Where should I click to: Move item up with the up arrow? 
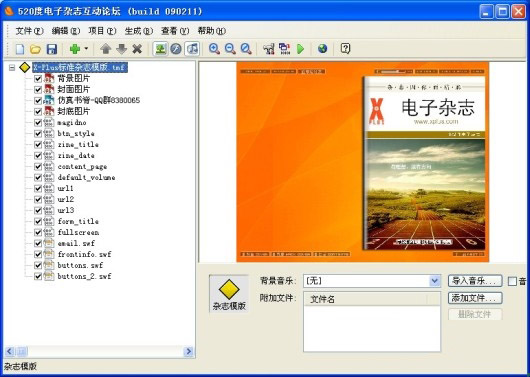pos(106,49)
